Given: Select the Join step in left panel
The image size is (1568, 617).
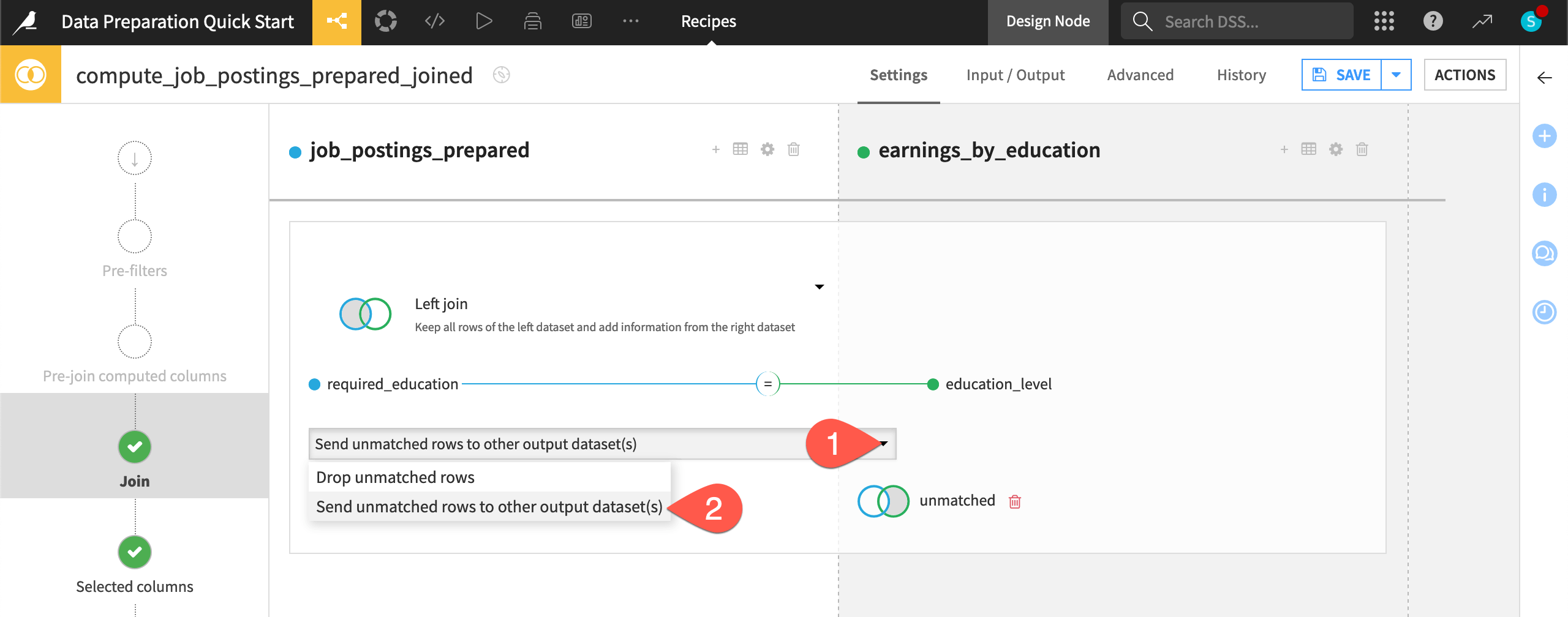Looking at the screenshot, I should tap(134, 447).
